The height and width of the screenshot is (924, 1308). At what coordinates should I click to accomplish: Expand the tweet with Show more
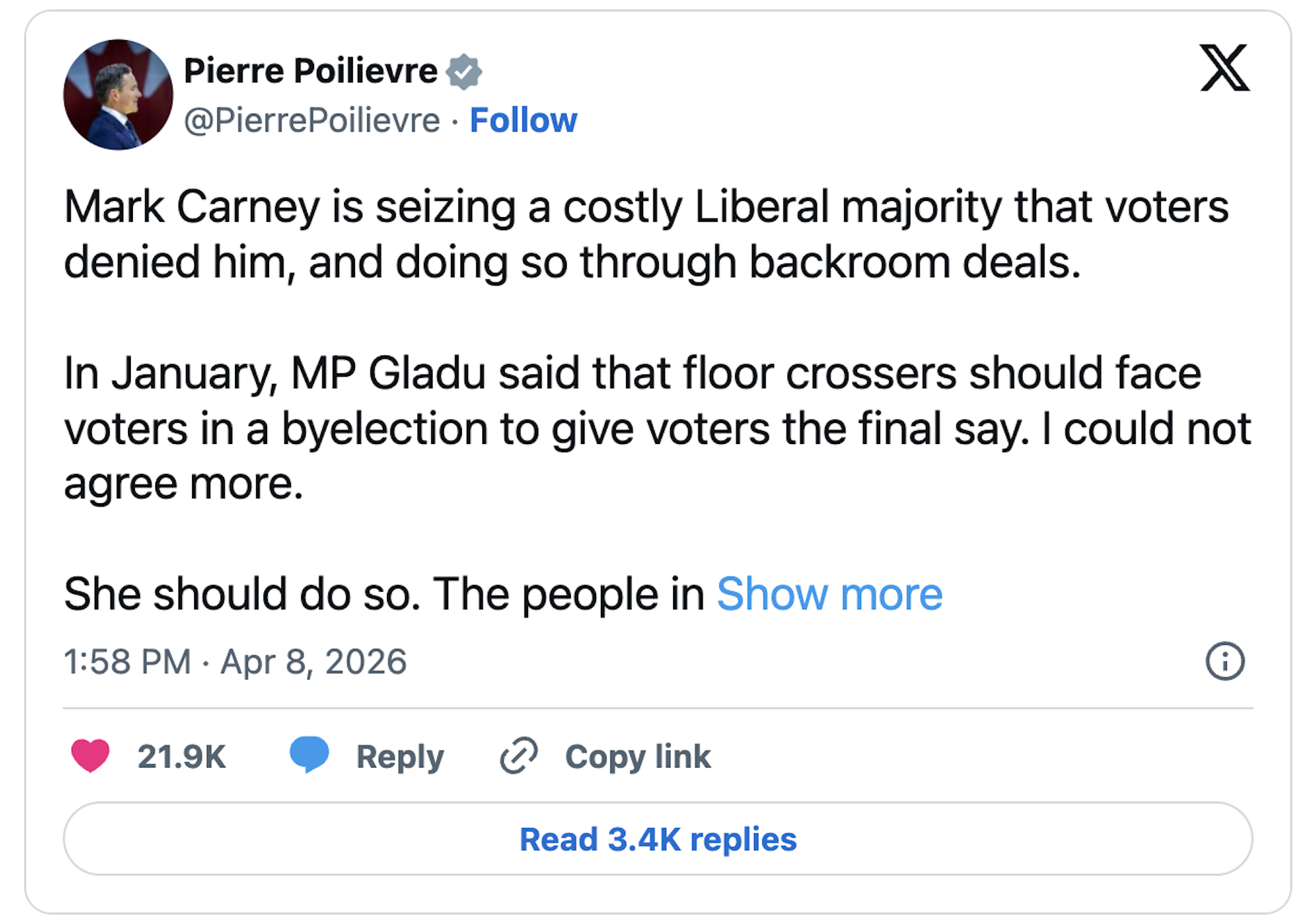829,594
